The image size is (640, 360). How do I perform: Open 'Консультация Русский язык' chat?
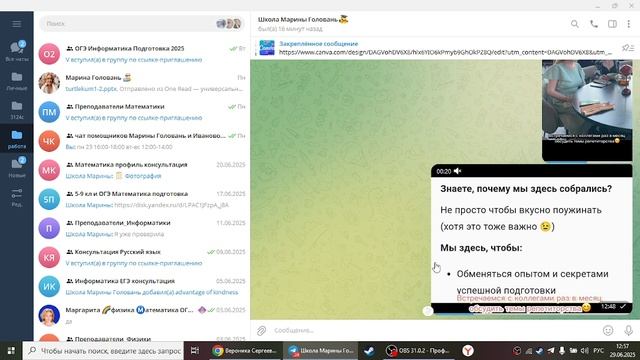coord(142,257)
